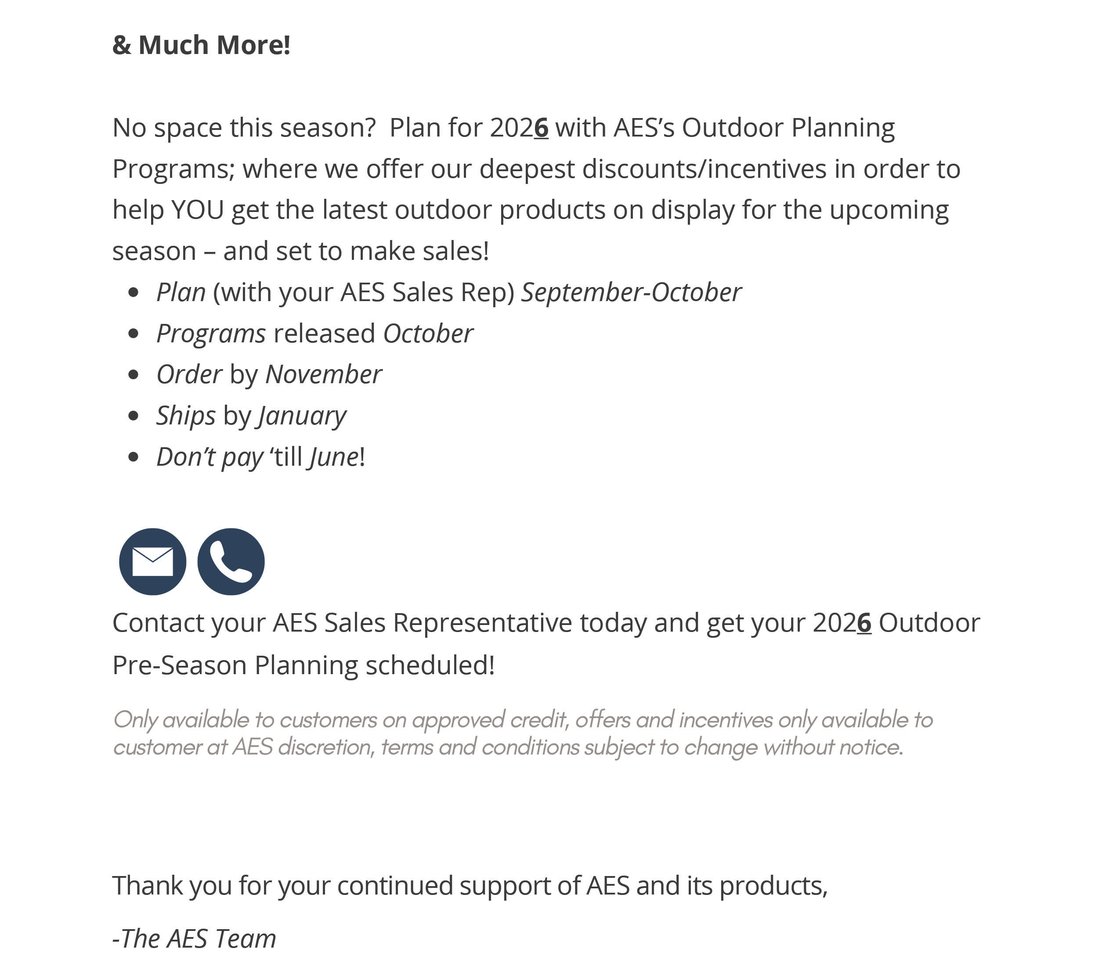Click 'Ships' in the fourth bullet

186,415
